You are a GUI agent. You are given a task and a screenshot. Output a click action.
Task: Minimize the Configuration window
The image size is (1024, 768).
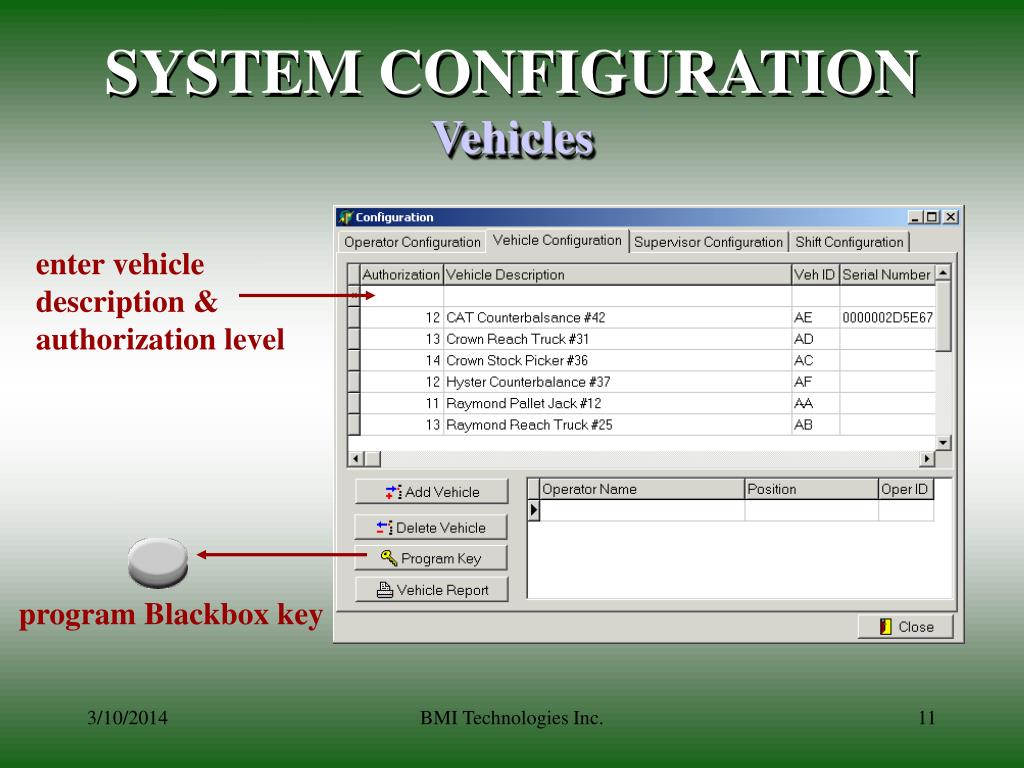point(914,217)
